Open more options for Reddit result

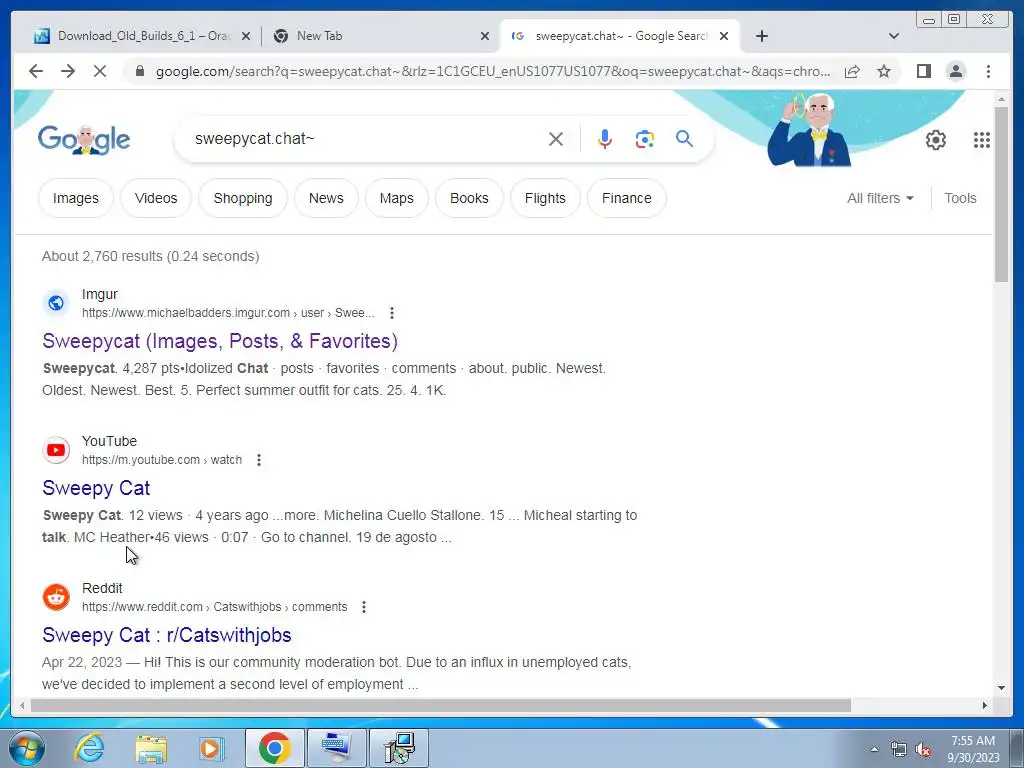pyautogui.click(x=364, y=607)
